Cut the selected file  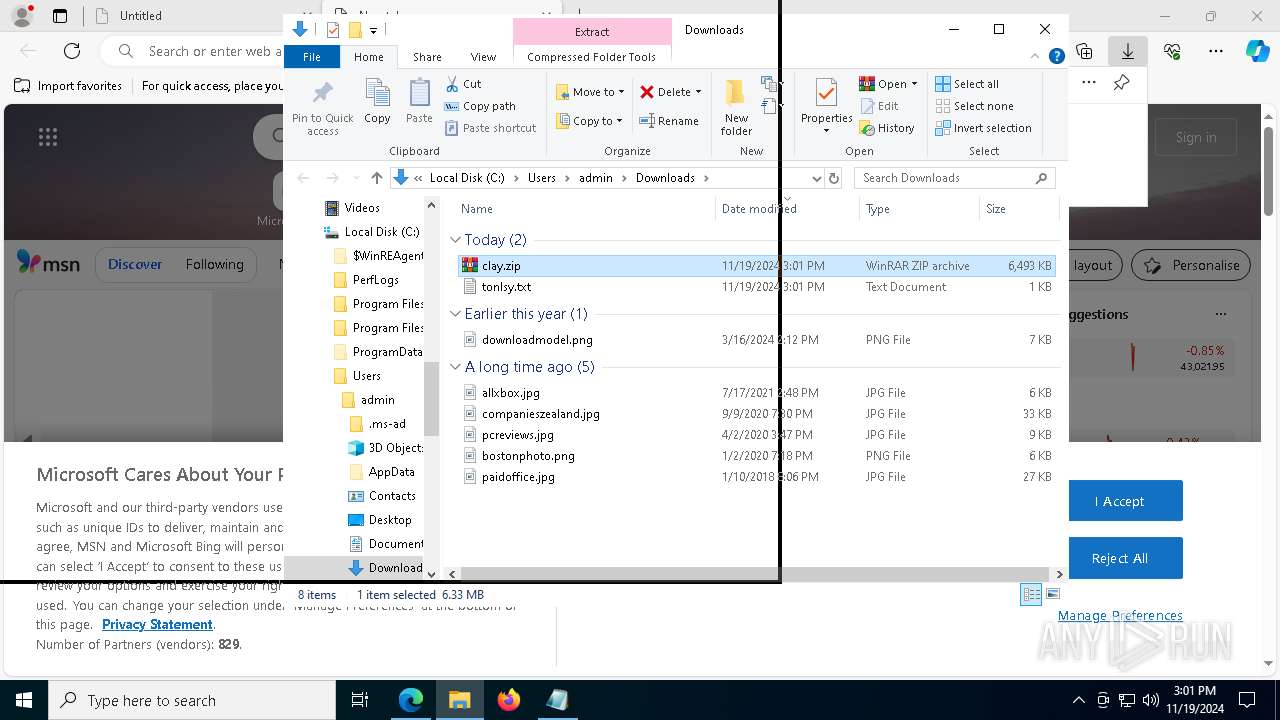point(463,84)
